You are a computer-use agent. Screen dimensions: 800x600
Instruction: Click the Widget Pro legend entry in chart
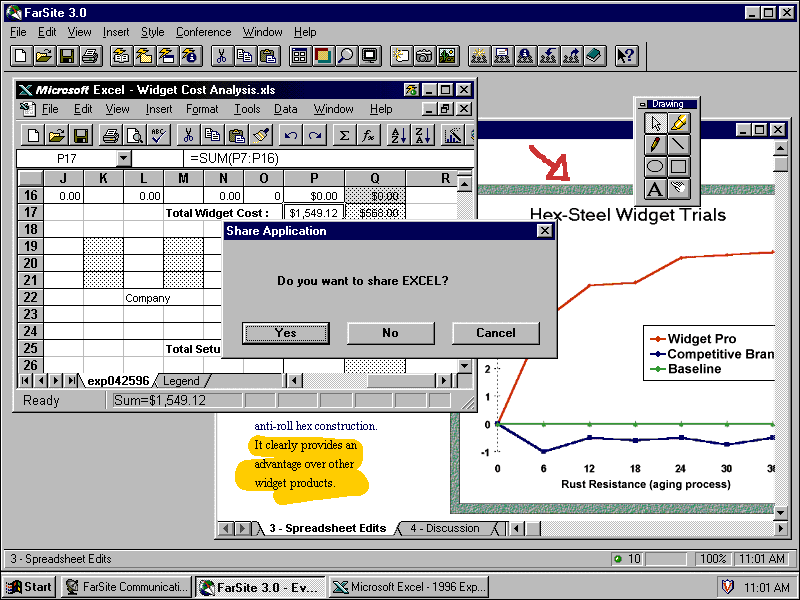click(693, 339)
